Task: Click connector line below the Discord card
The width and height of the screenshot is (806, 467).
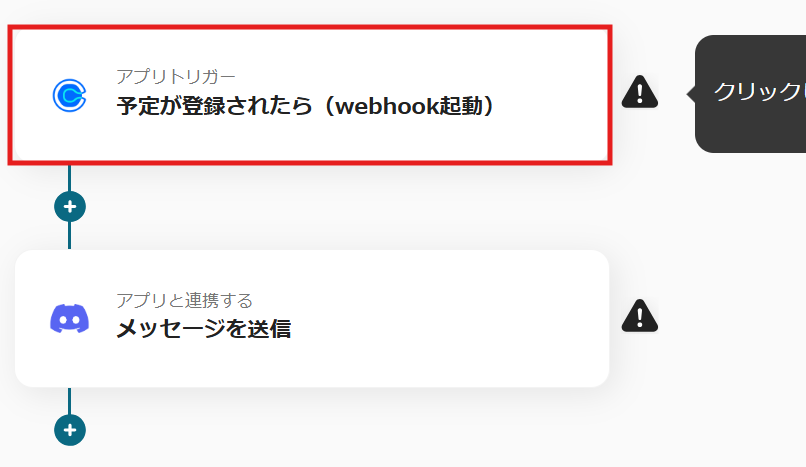Action: pos(69,401)
